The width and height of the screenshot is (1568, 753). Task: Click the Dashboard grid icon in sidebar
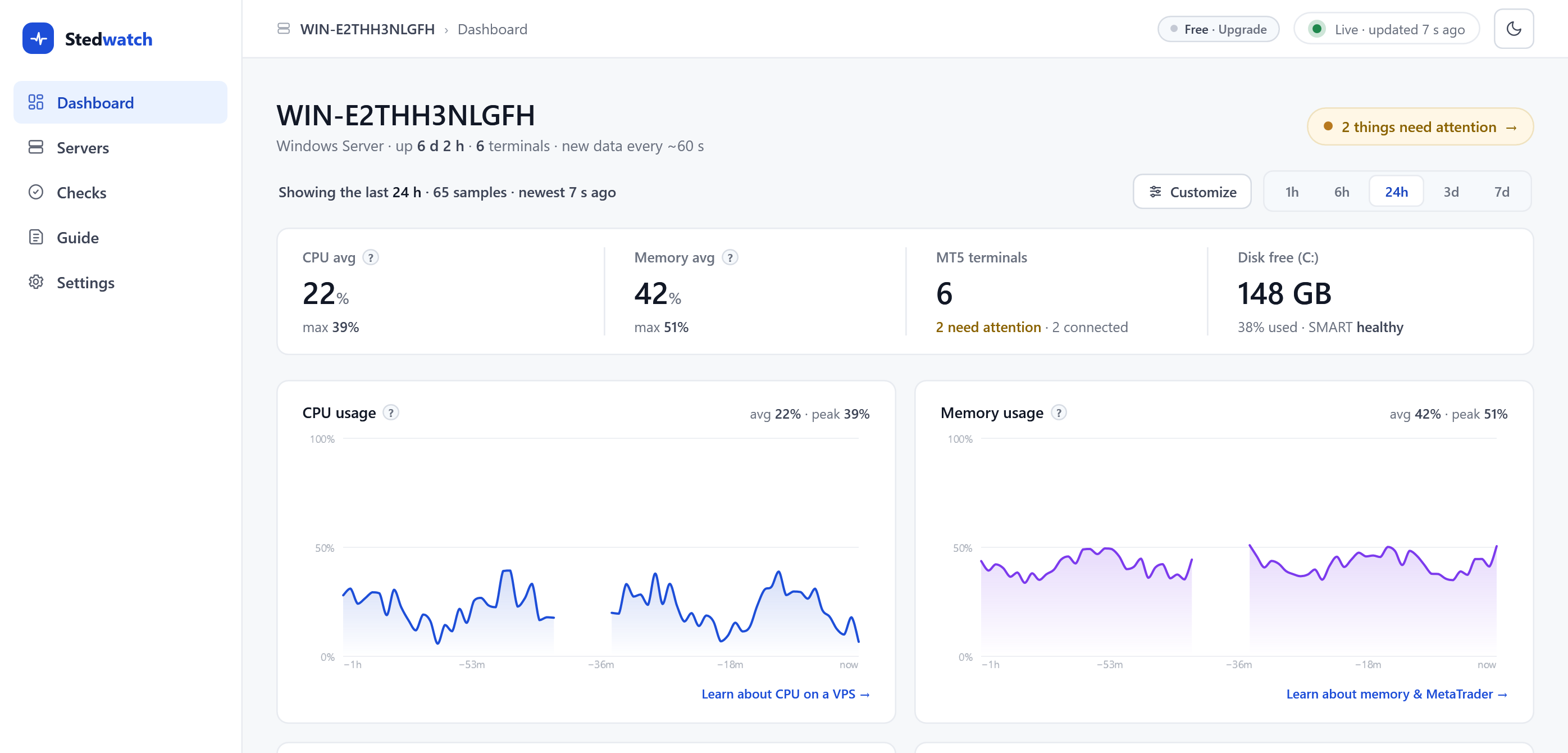[x=36, y=102]
